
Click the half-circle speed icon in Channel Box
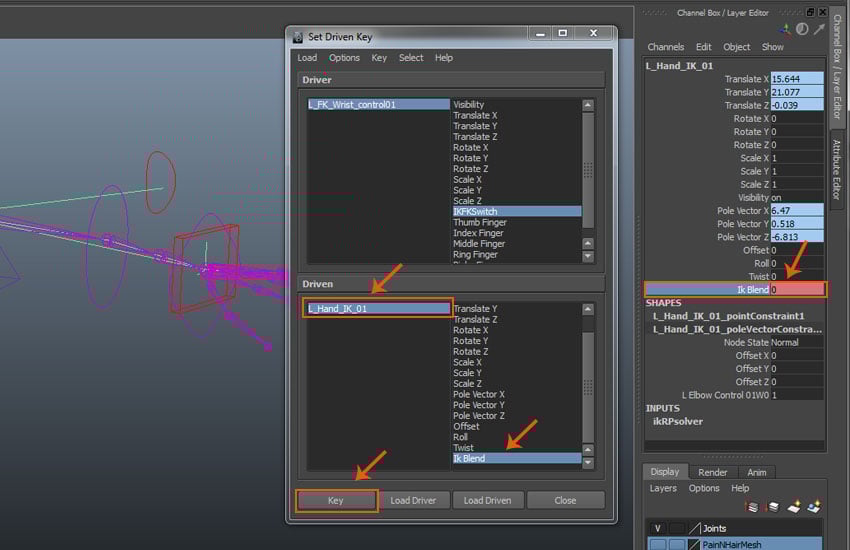[802, 29]
